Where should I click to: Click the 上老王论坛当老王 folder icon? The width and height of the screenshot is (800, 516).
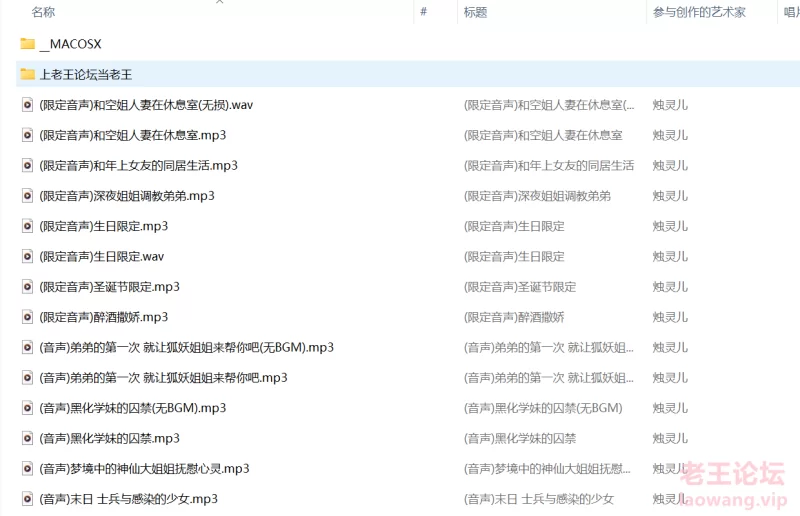coord(28,75)
